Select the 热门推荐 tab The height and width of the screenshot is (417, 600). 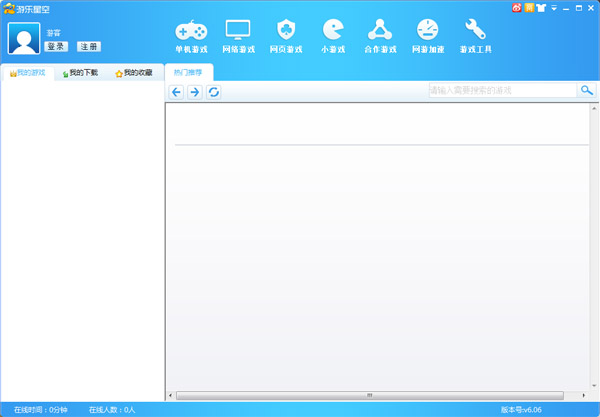pos(187,73)
